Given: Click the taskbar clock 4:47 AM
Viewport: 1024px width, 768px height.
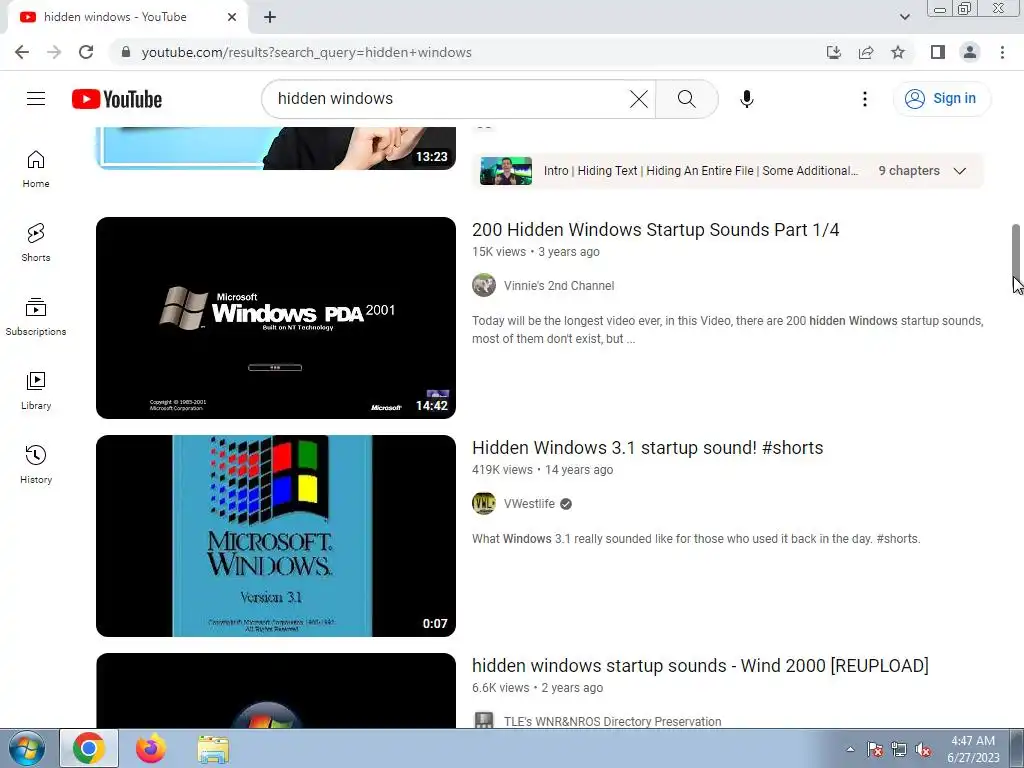Looking at the screenshot, I should 973,741.
